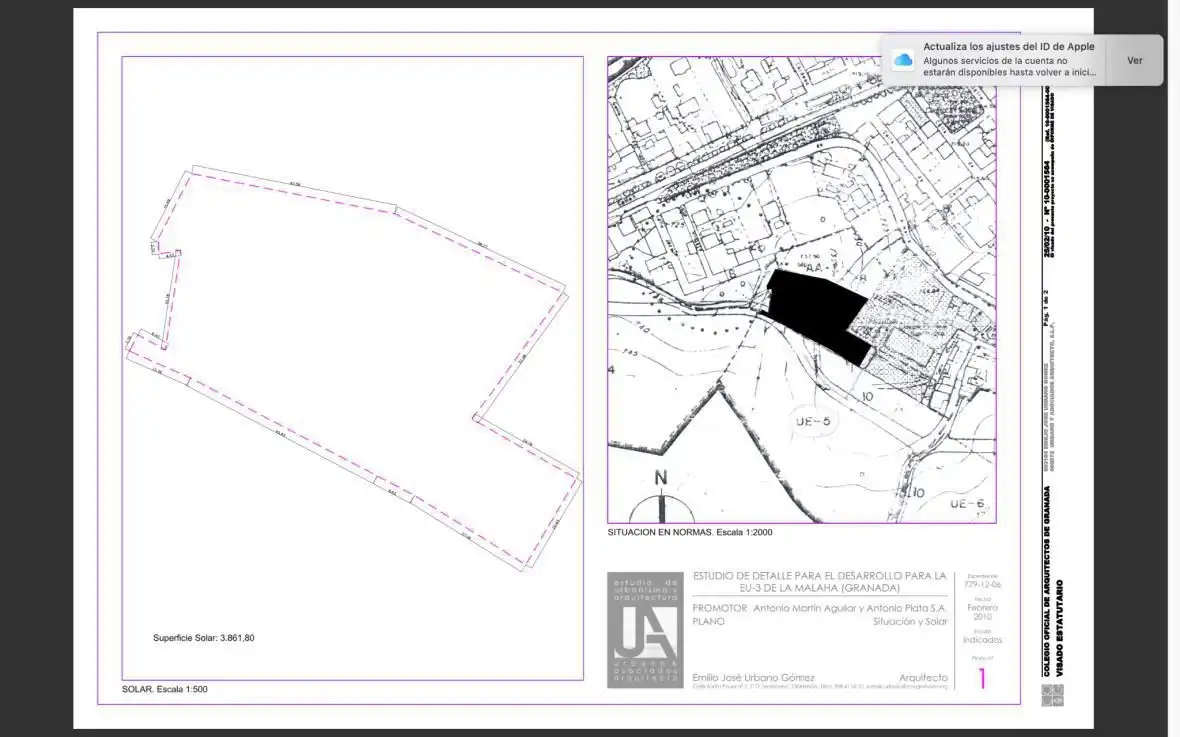1180x737 pixels.
Task: Click the "Indicadas" scale text
Action: pos(982,640)
